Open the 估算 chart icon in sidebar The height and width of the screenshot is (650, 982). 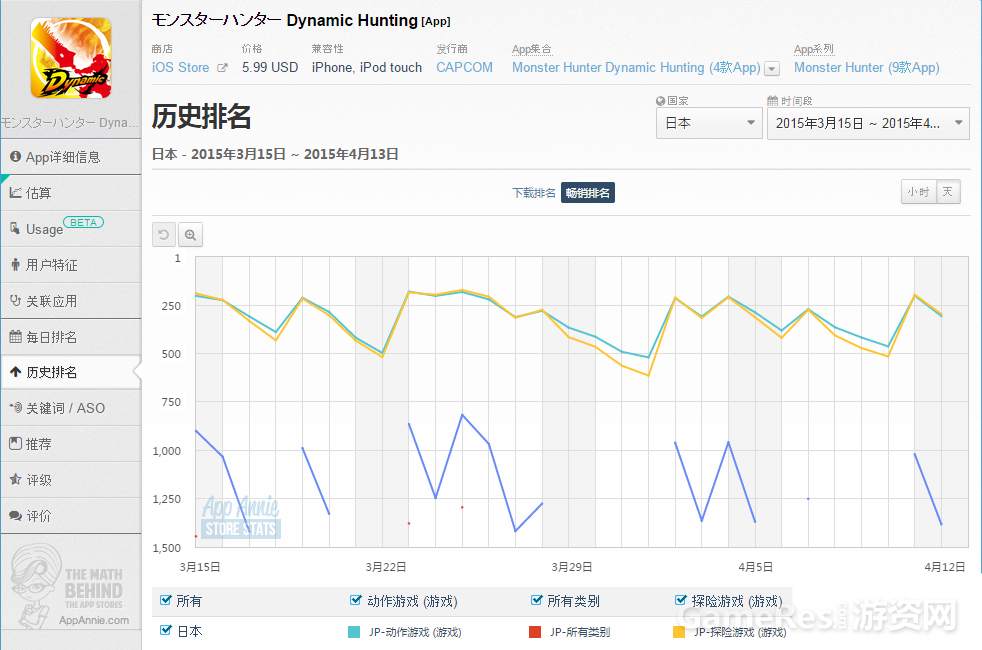(15, 193)
